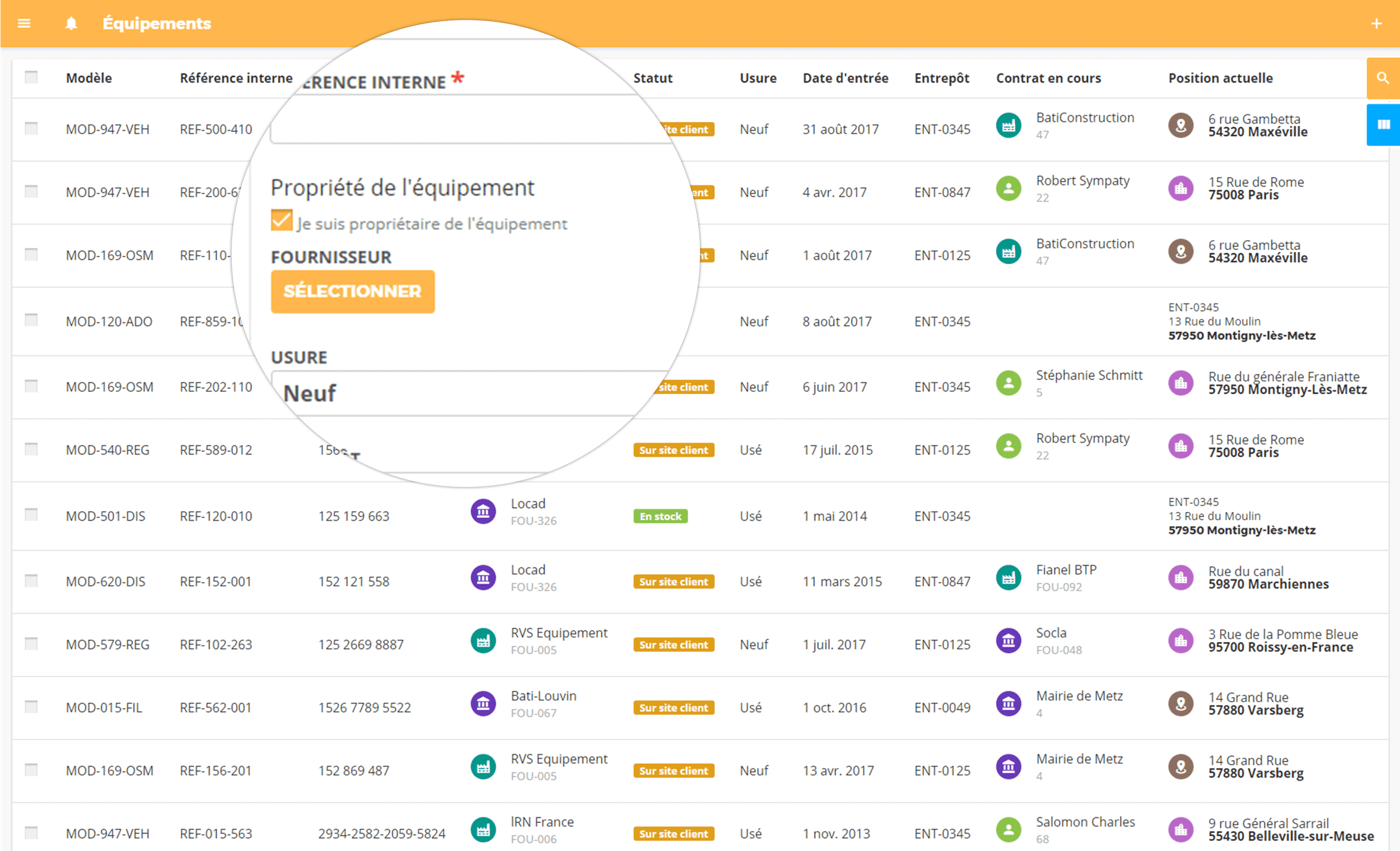Sort by Entrepôt column header

coord(941,78)
